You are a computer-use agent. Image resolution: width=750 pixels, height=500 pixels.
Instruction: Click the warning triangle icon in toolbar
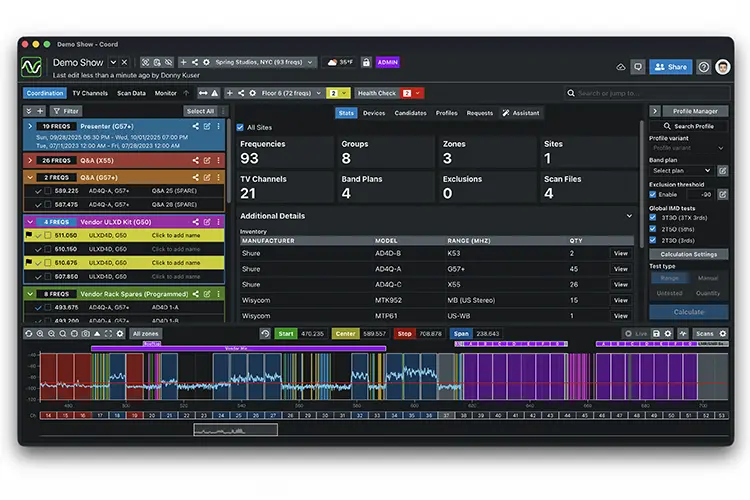point(215,93)
